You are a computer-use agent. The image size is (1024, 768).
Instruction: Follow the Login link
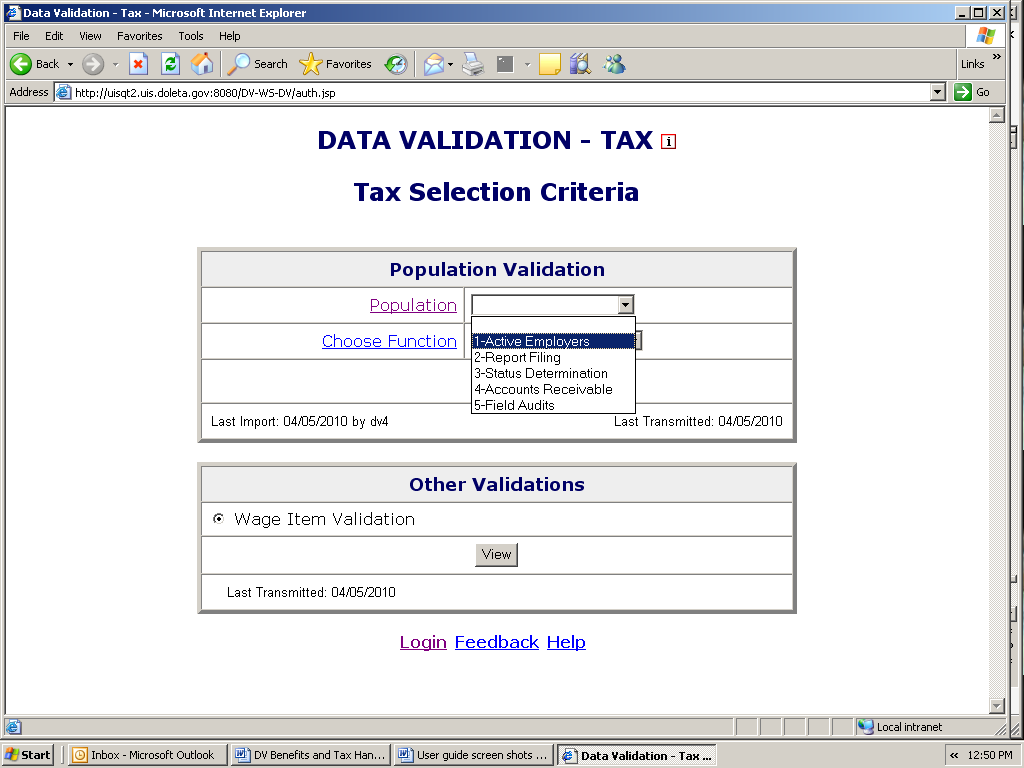click(x=423, y=642)
